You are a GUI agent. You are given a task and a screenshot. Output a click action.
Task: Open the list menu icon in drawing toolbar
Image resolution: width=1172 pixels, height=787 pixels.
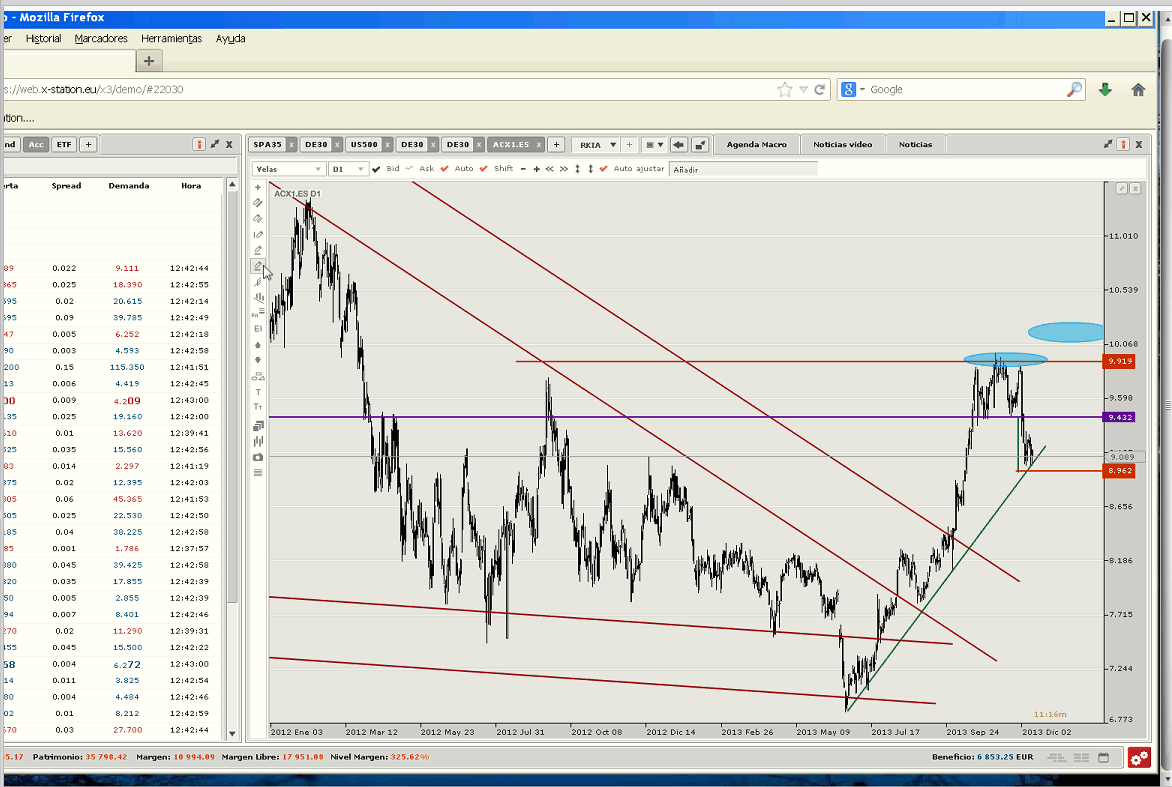[258, 472]
